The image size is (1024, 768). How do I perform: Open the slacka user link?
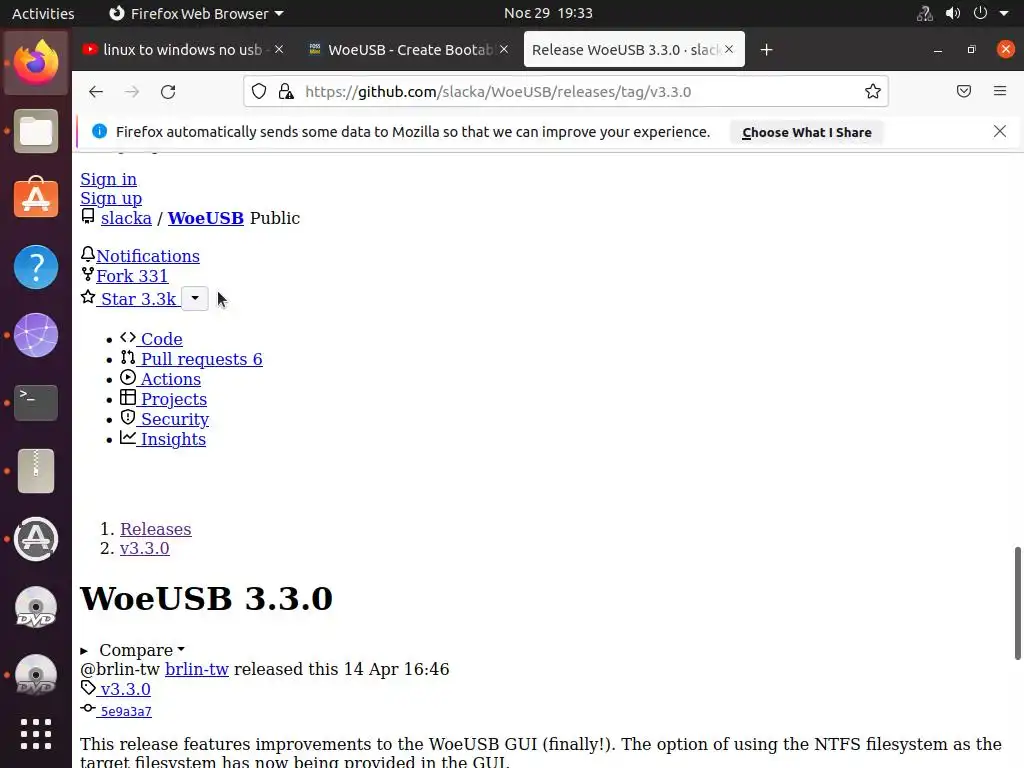(x=126, y=218)
